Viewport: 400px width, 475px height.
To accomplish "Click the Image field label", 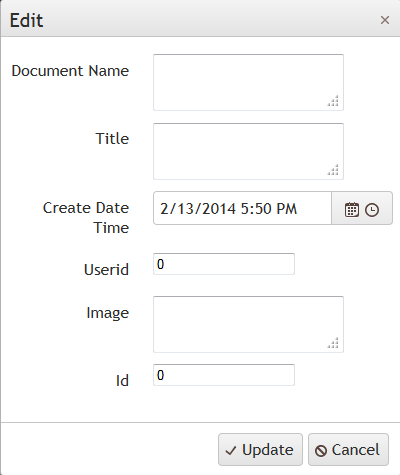I will pyautogui.click(x=108, y=313).
